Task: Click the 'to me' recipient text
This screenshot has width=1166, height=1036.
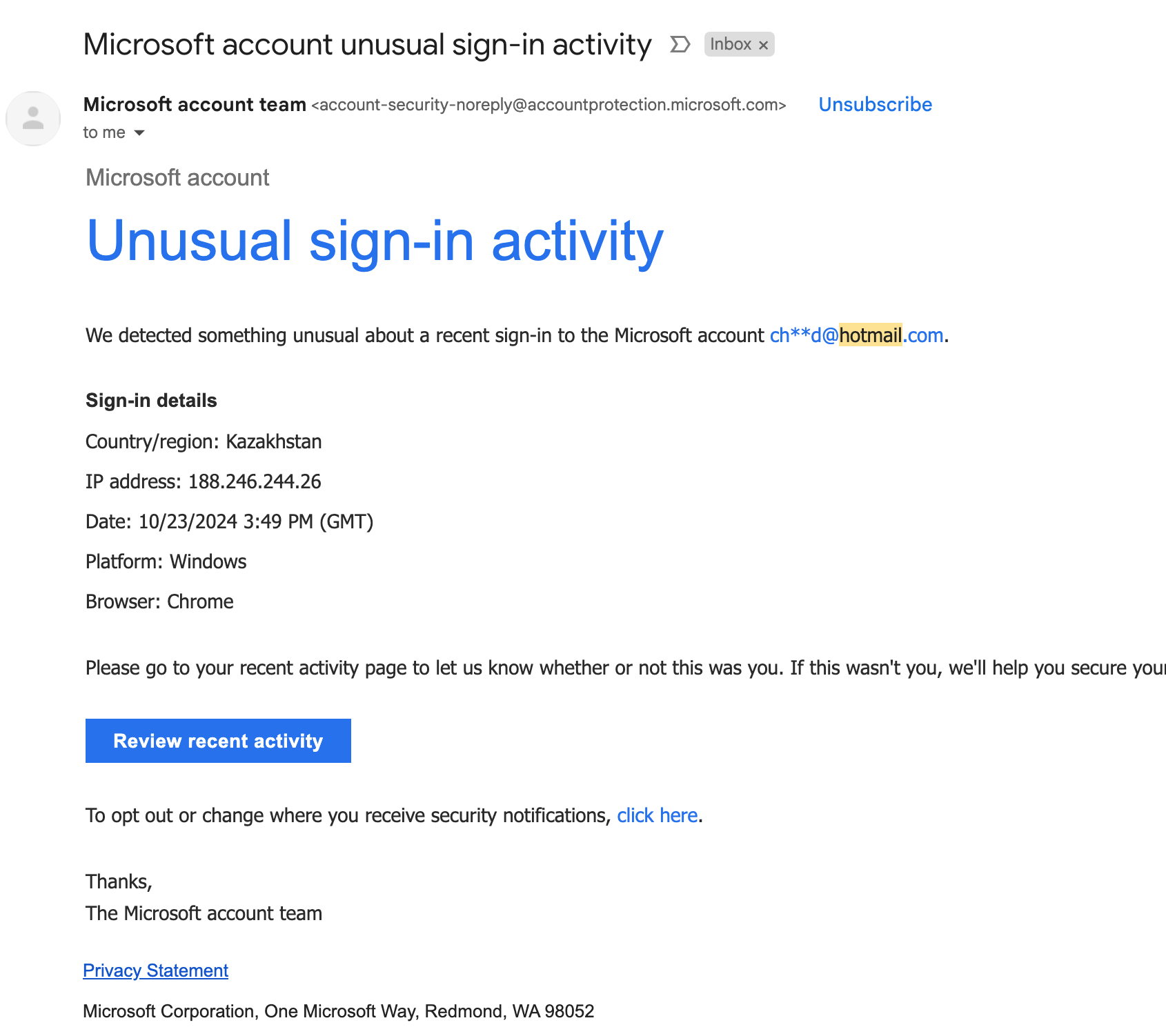Action: (x=104, y=132)
